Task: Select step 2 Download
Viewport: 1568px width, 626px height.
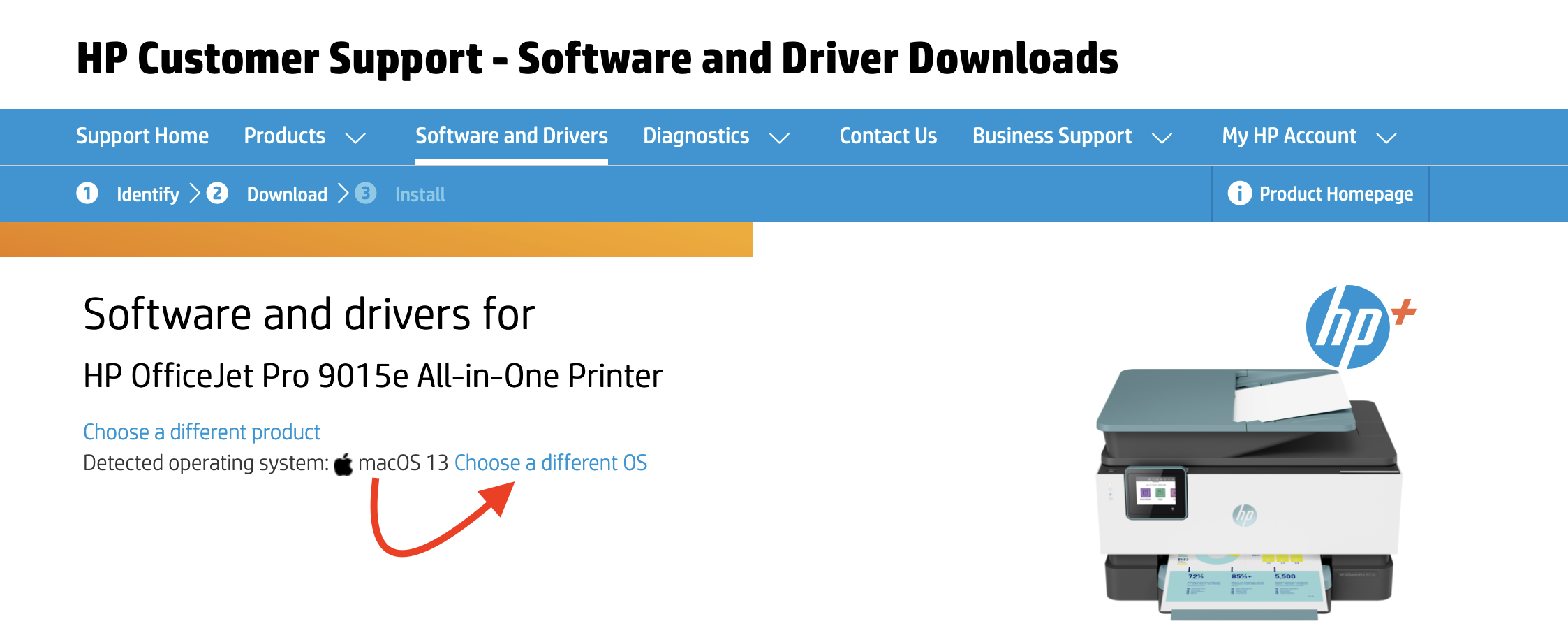Action: click(267, 194)
